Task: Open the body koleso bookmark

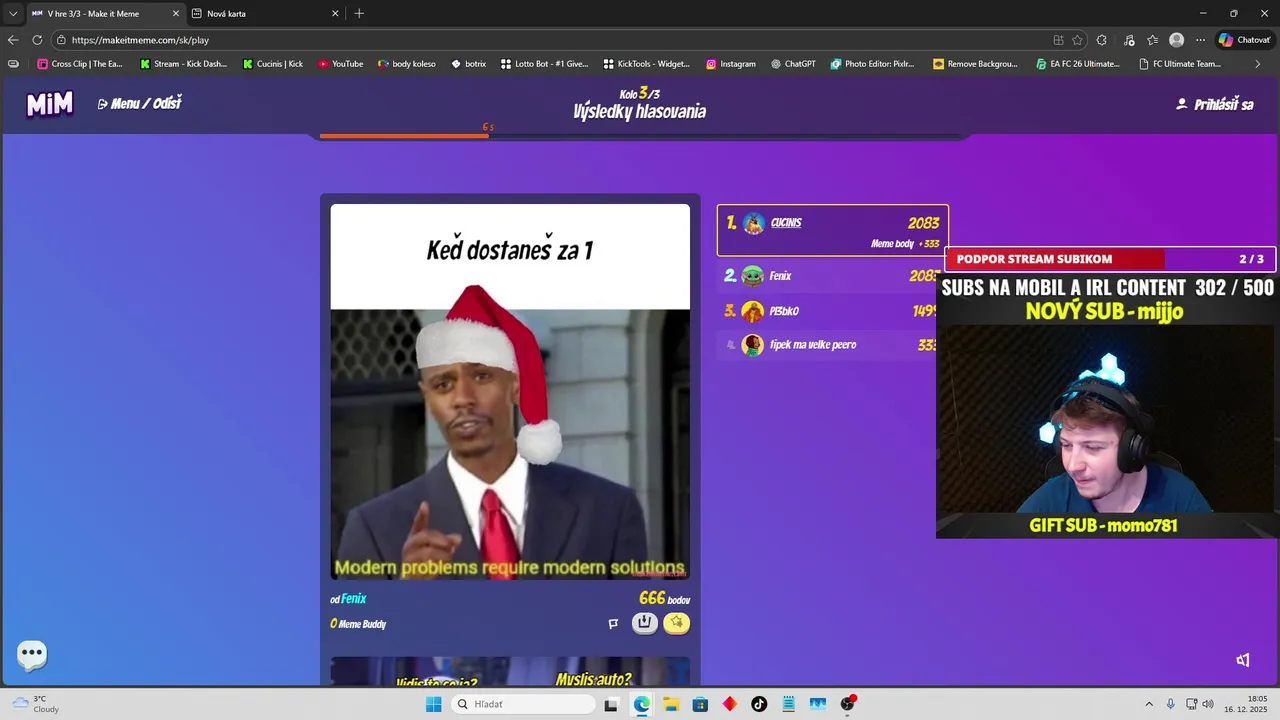Action: 407,64
